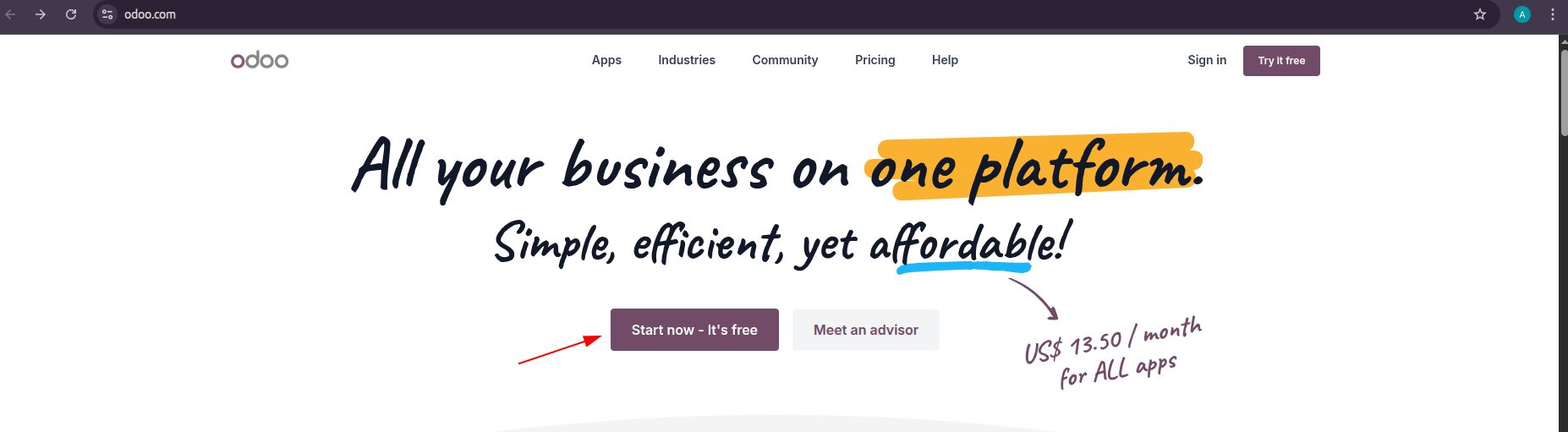Reload the odoo.com page
Viewport: 1568px width, 432px height.
tap(71, 14)
